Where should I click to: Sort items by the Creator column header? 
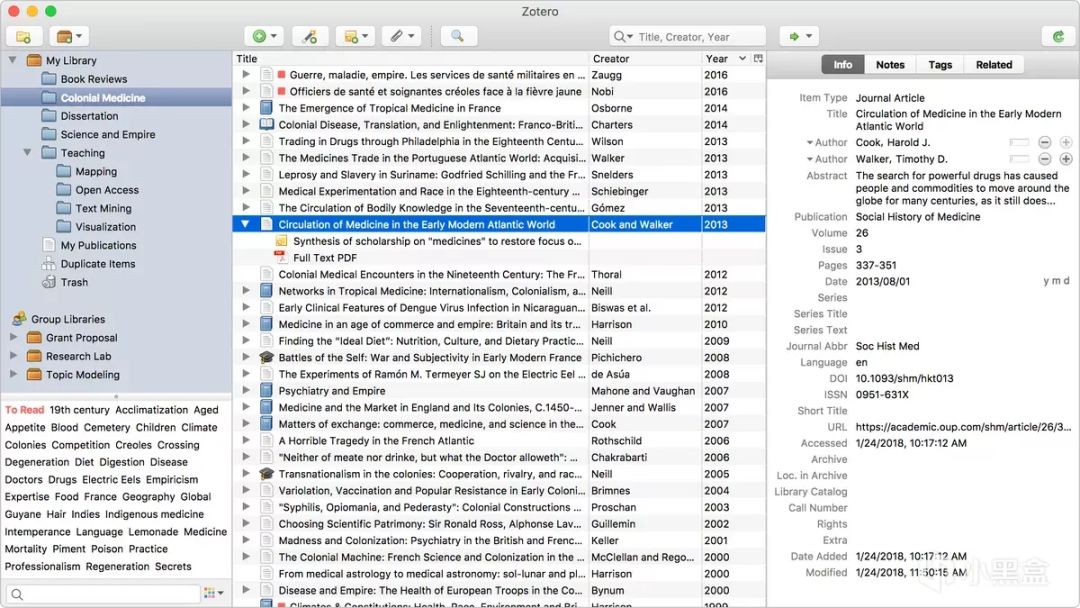click(645, 59)
